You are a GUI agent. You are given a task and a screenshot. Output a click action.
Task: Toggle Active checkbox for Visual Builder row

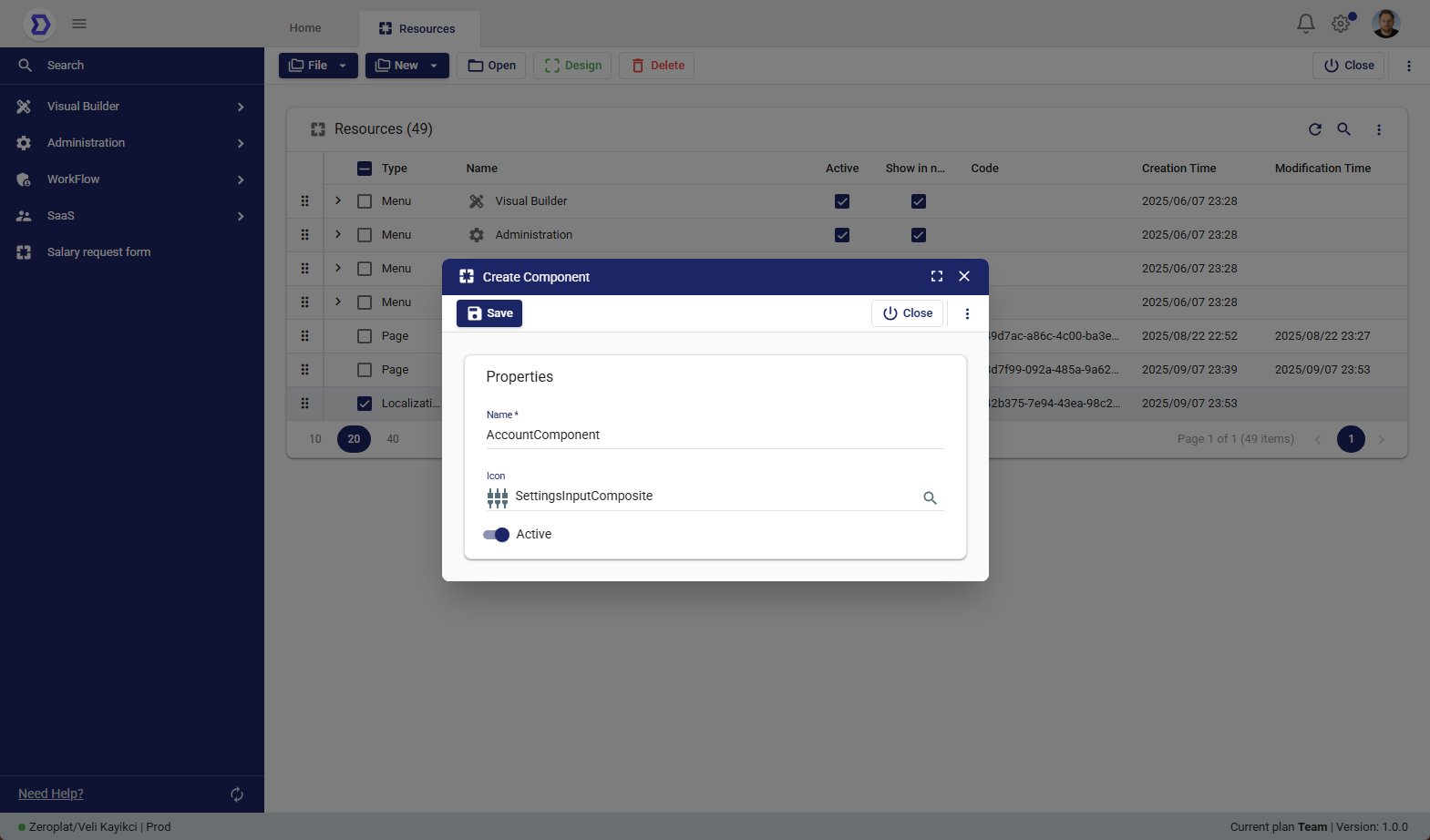(x=842, y=201)
